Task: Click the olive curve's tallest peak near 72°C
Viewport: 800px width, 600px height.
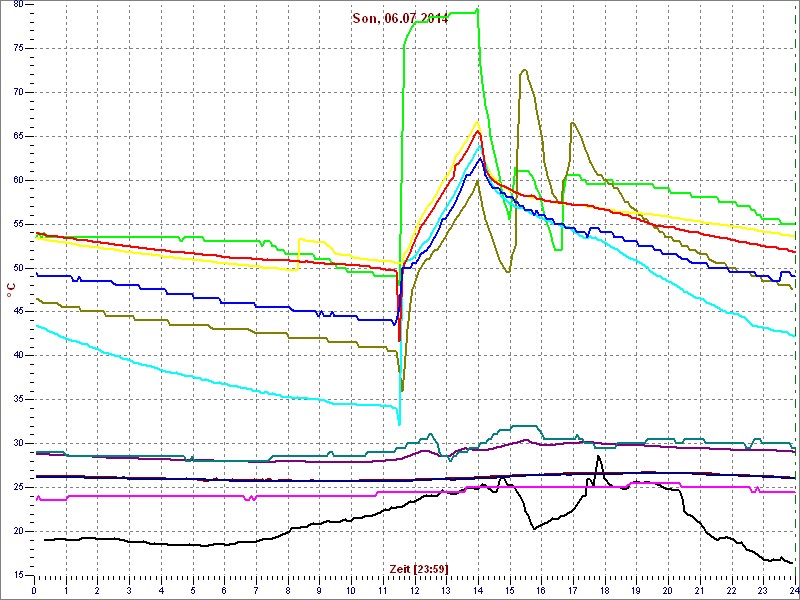Action: pyautogui.click(x=524, y=70)
